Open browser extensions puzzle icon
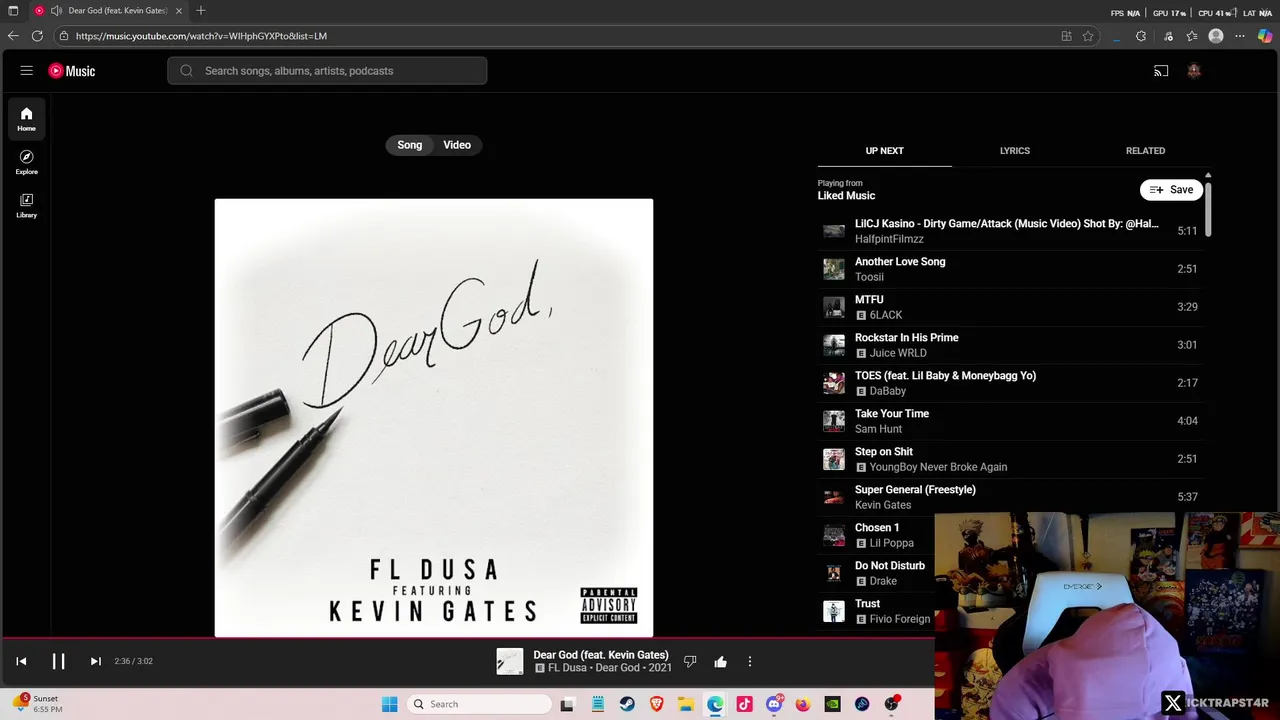The width and height of the screenshot is (1280, 720). [x=1141, y=36]
